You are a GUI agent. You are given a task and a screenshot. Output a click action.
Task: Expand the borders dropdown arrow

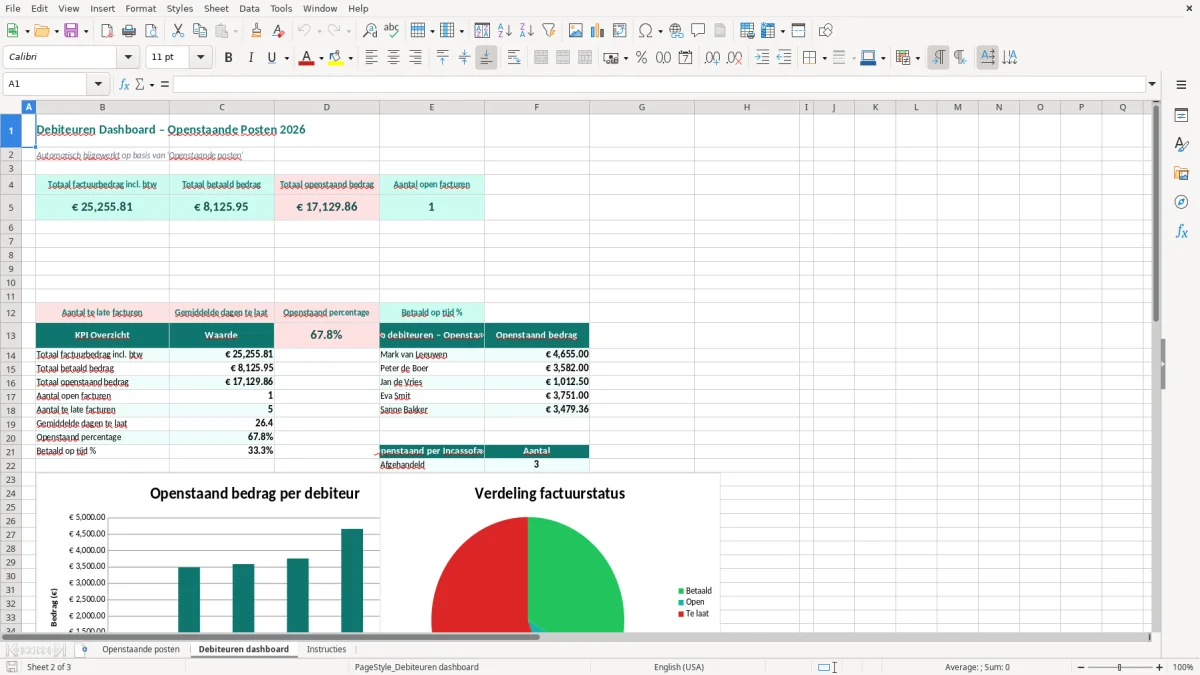(824, 58)
